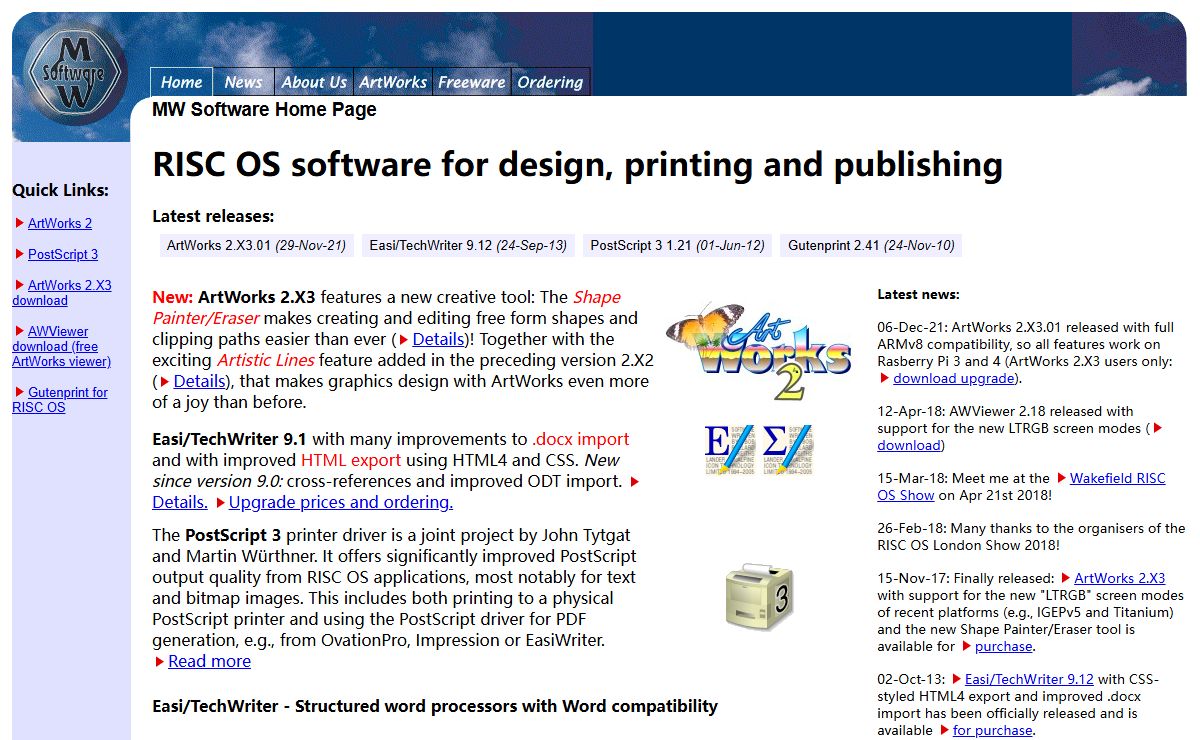Click the Easi/TechWriter product icon
Viewport: 1200px width, 740px height.
[x=759, y=450]
